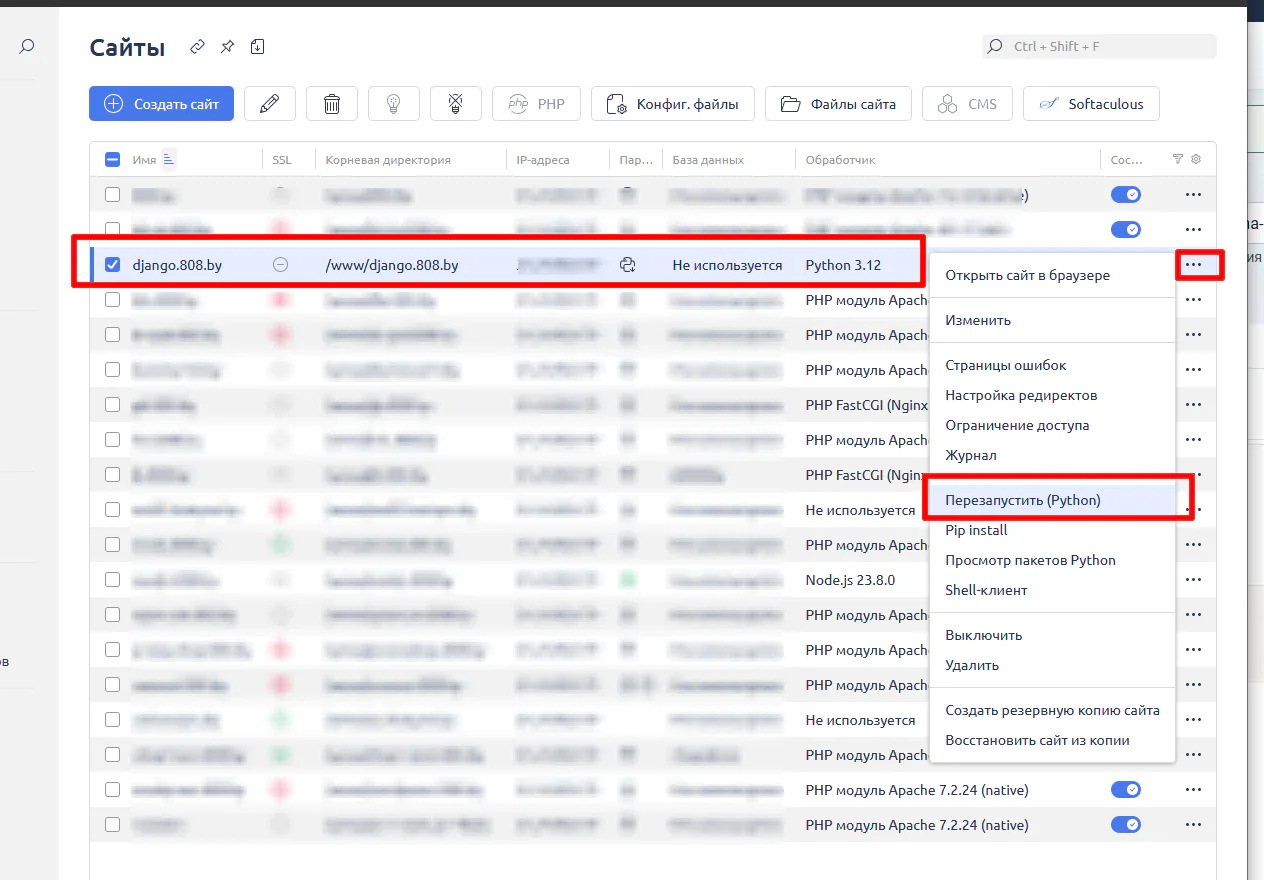Click the crossed-out lightbulb disable icon
The image size is (1264, 880).
point(456,104)
